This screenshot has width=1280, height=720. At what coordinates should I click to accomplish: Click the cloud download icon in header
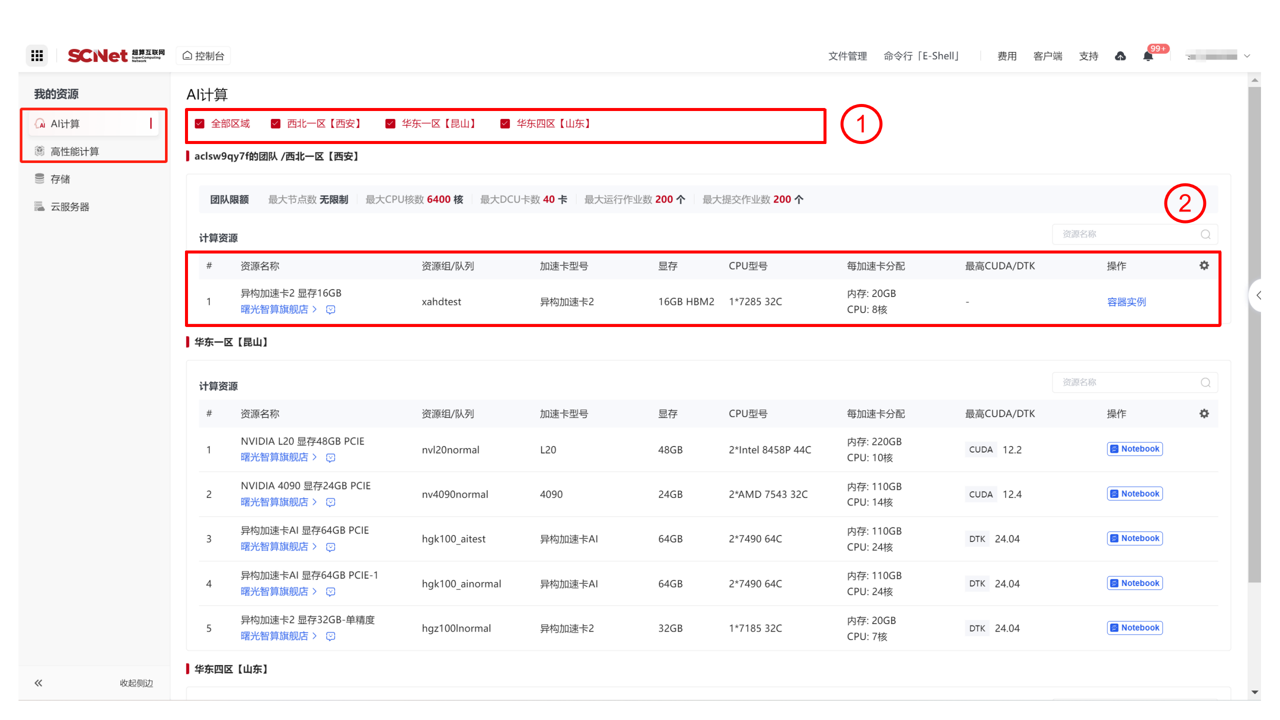pyautogui.click(x=1120, y=57)
